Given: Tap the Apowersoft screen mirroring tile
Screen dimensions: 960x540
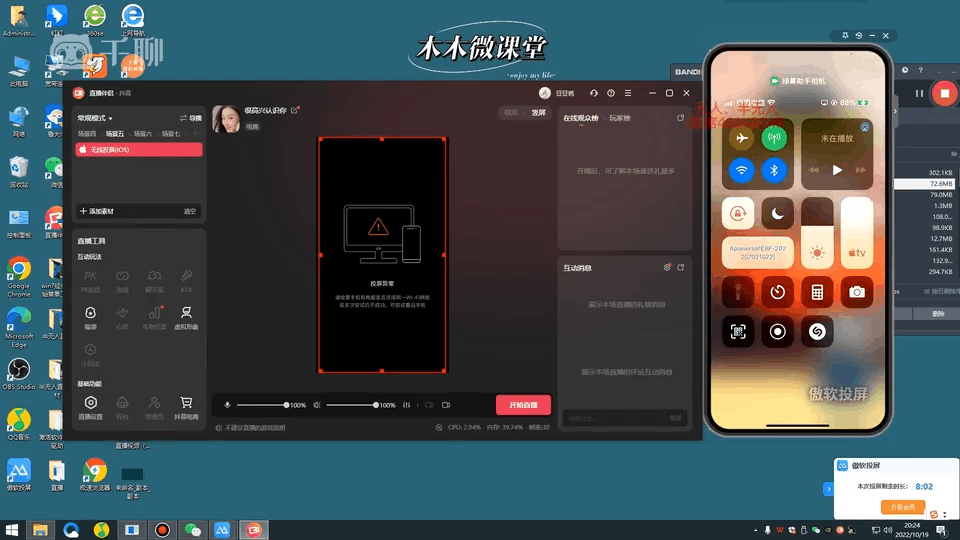Looking at the screenshot, I should point(758,252).
